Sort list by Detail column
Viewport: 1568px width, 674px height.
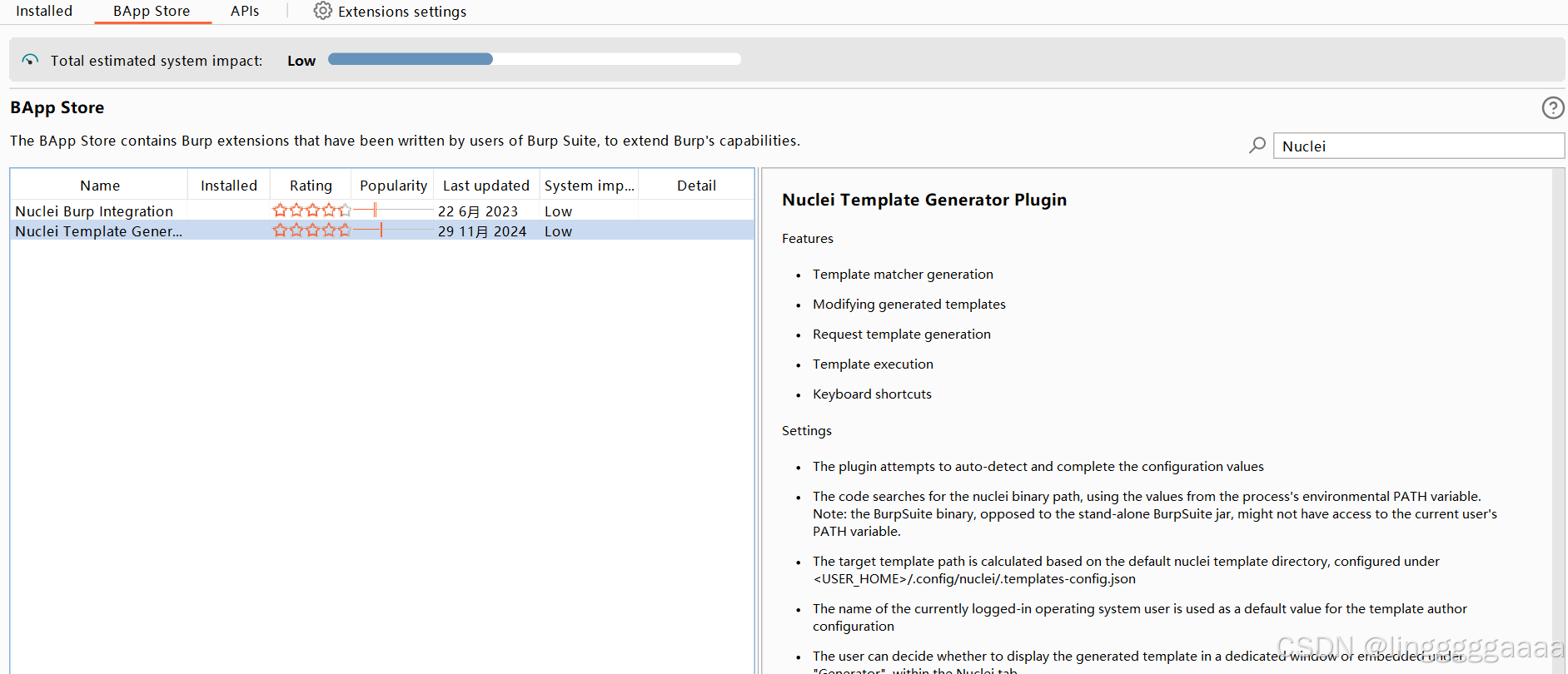click(x=696, y=186)
